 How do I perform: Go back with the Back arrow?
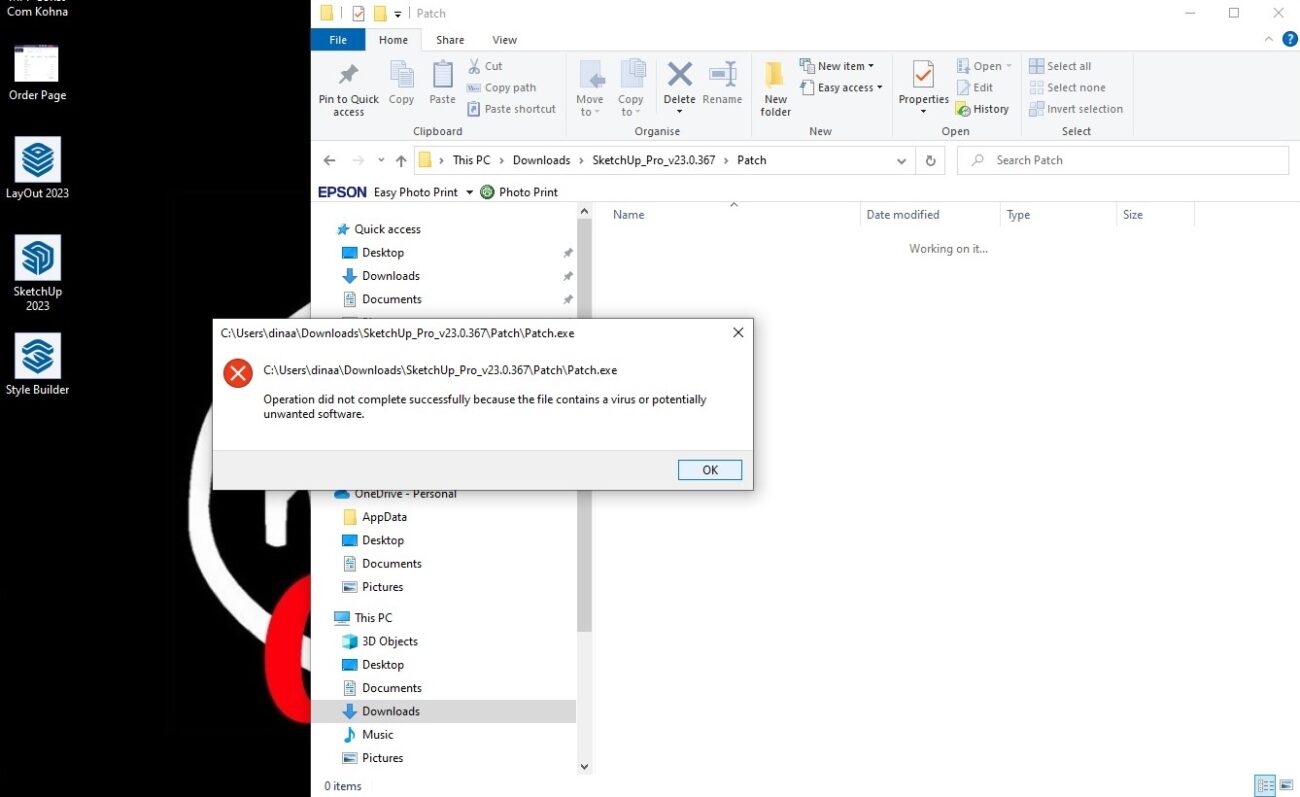click(330, 160)
